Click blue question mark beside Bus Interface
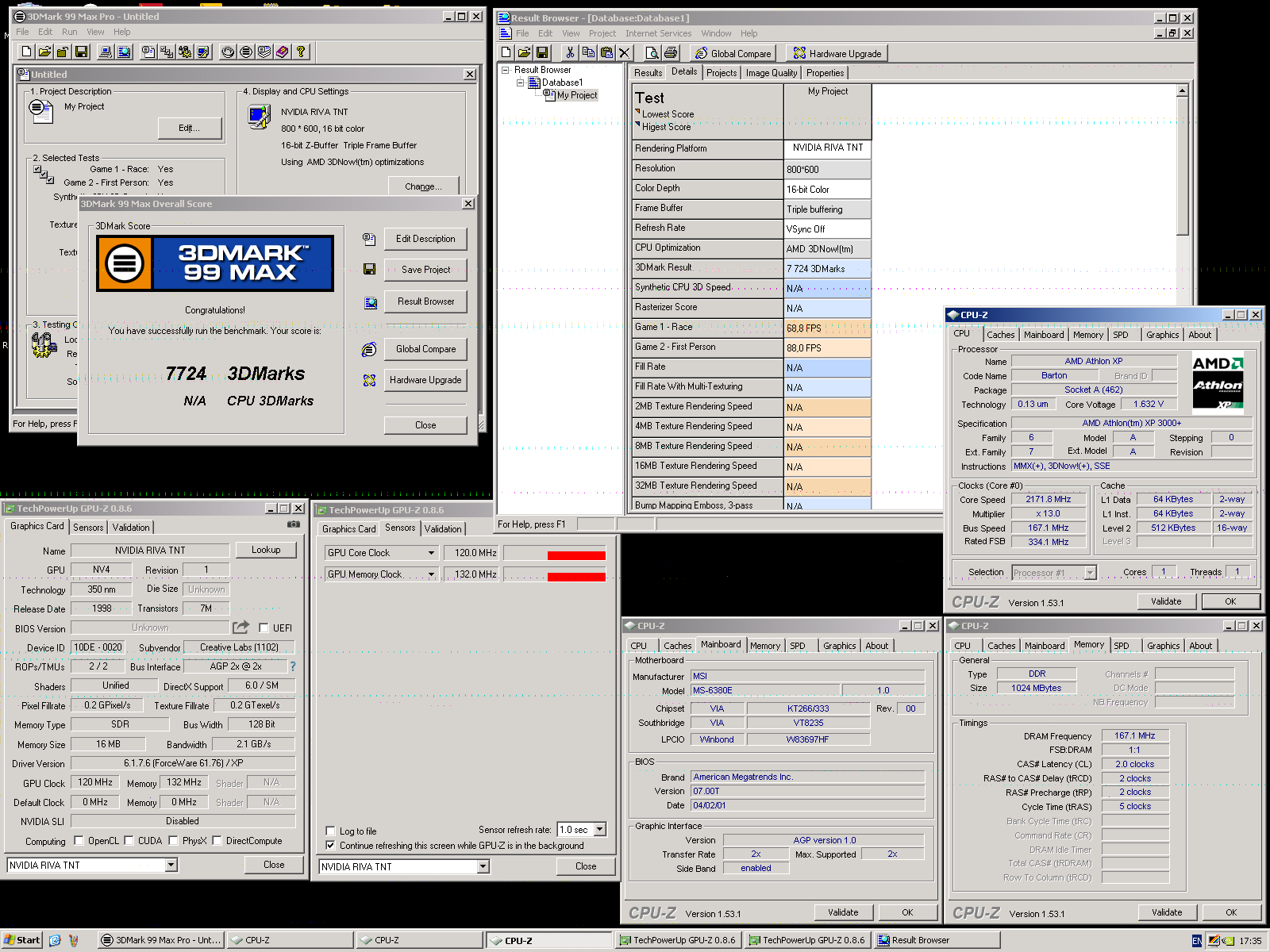This screenshot has width=1270, height=952. (293, 666)
